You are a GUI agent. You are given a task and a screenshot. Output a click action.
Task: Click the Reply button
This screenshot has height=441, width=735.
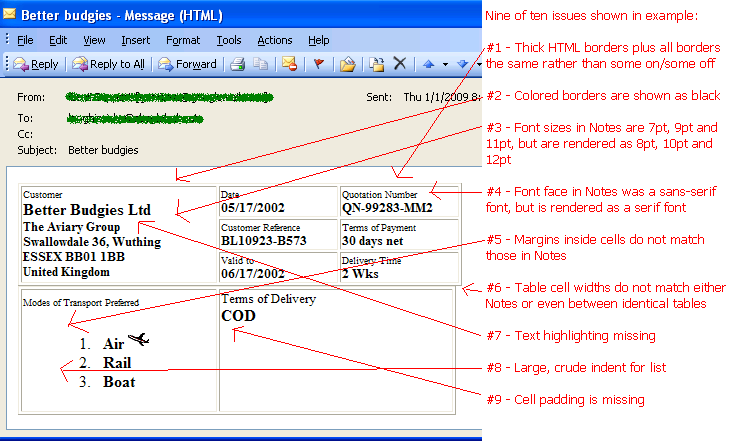point(35,64)
